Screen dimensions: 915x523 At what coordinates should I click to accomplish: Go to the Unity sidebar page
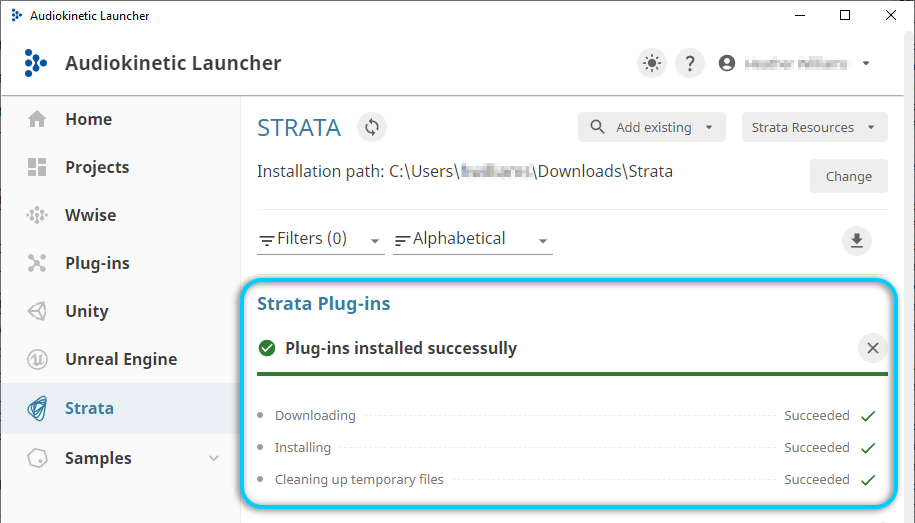[x=86, y=311]
